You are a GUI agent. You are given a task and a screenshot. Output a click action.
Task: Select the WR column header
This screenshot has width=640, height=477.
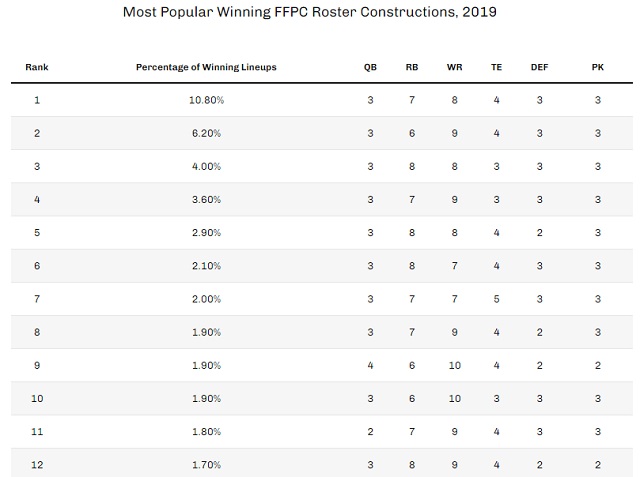point(454,67)
